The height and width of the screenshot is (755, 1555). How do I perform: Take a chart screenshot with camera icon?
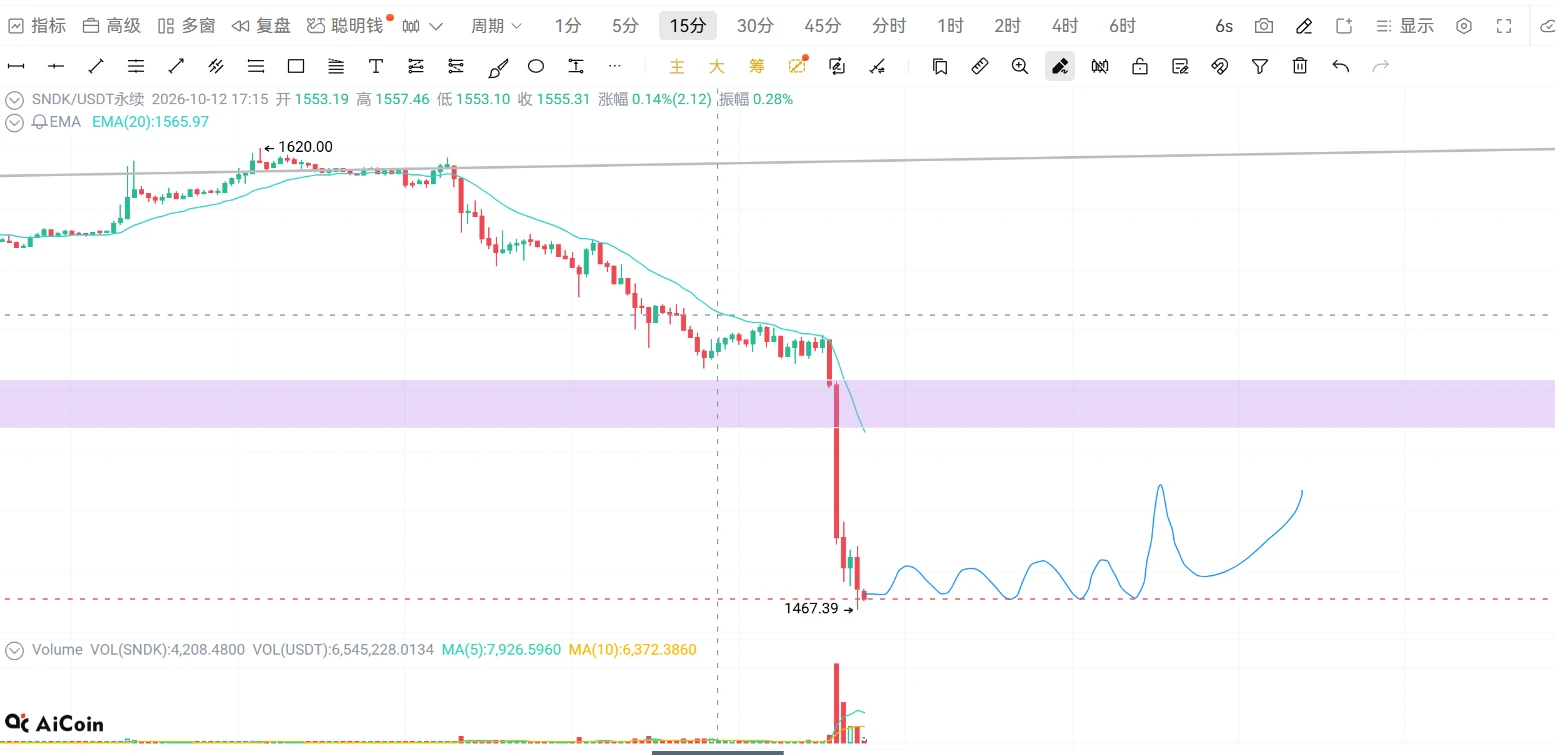tap(1264, 26)
